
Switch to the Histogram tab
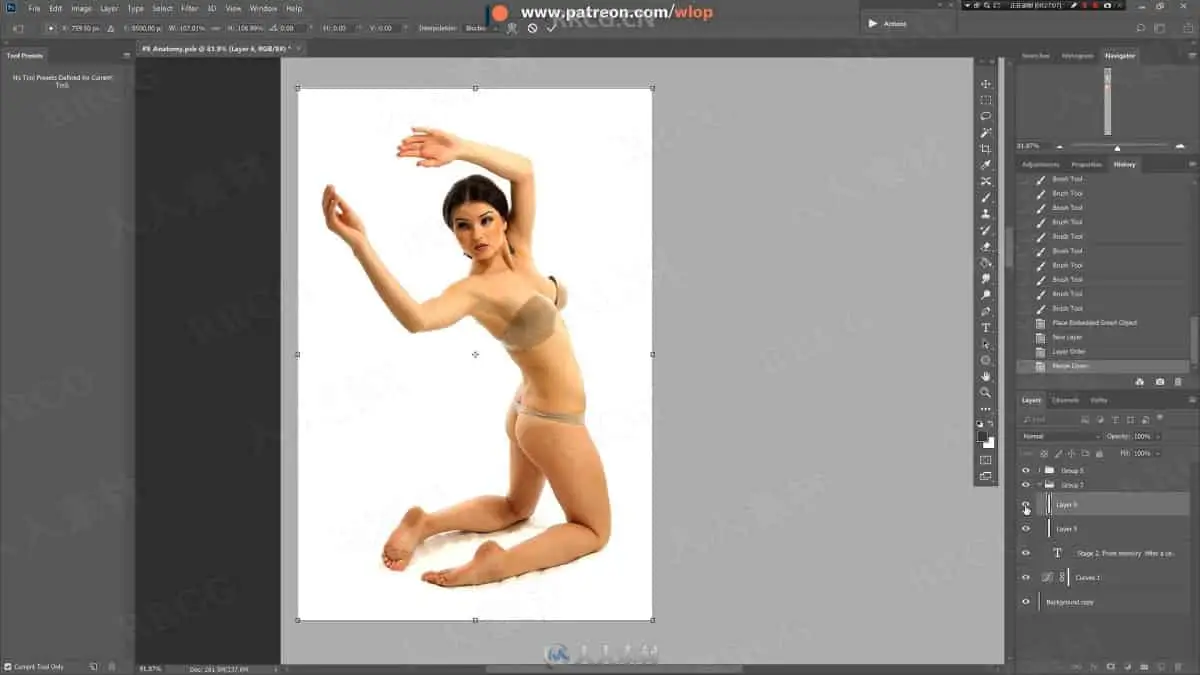pos(1077,56)
